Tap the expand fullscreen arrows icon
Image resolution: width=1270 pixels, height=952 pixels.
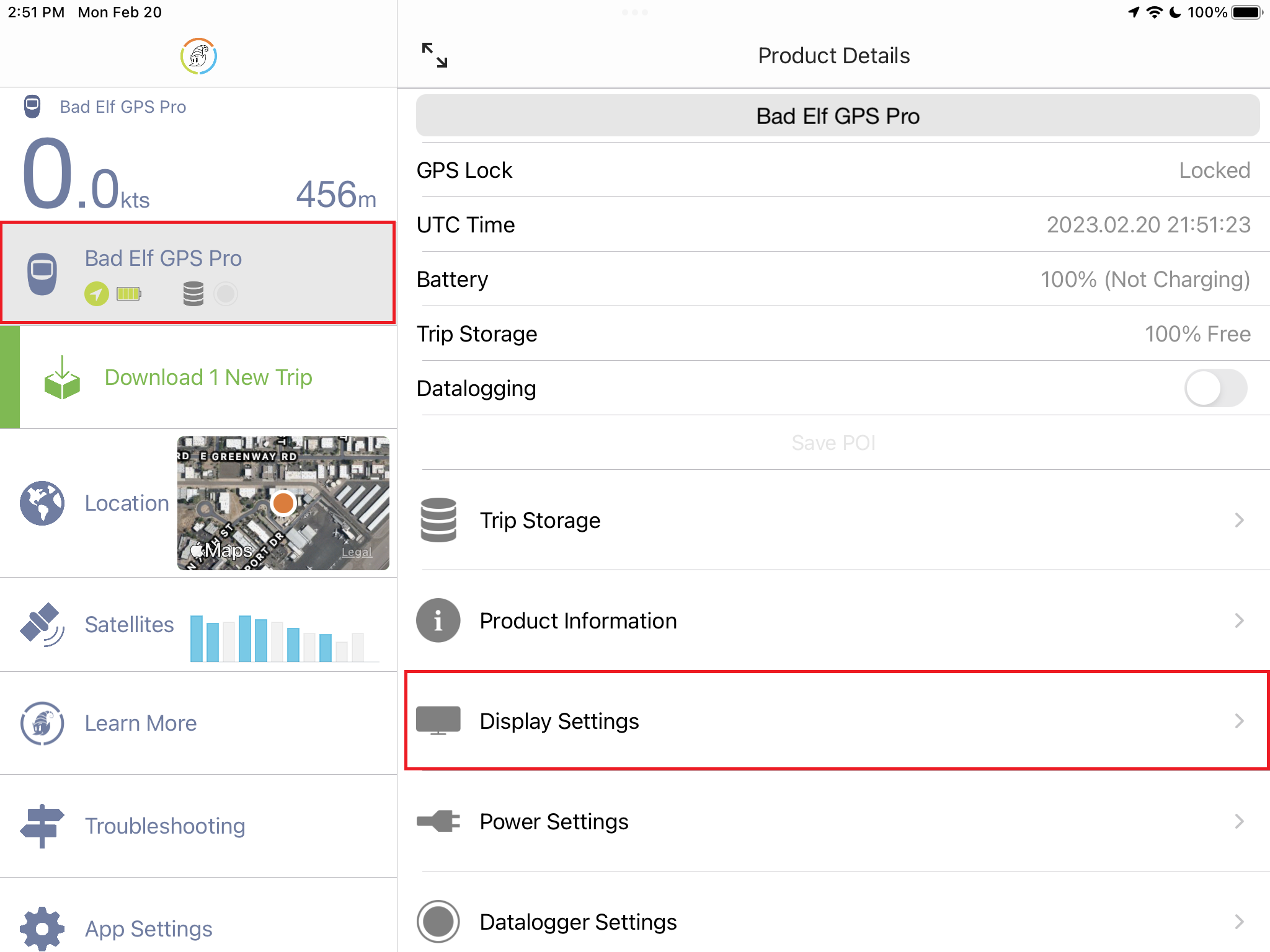point(434,55)
